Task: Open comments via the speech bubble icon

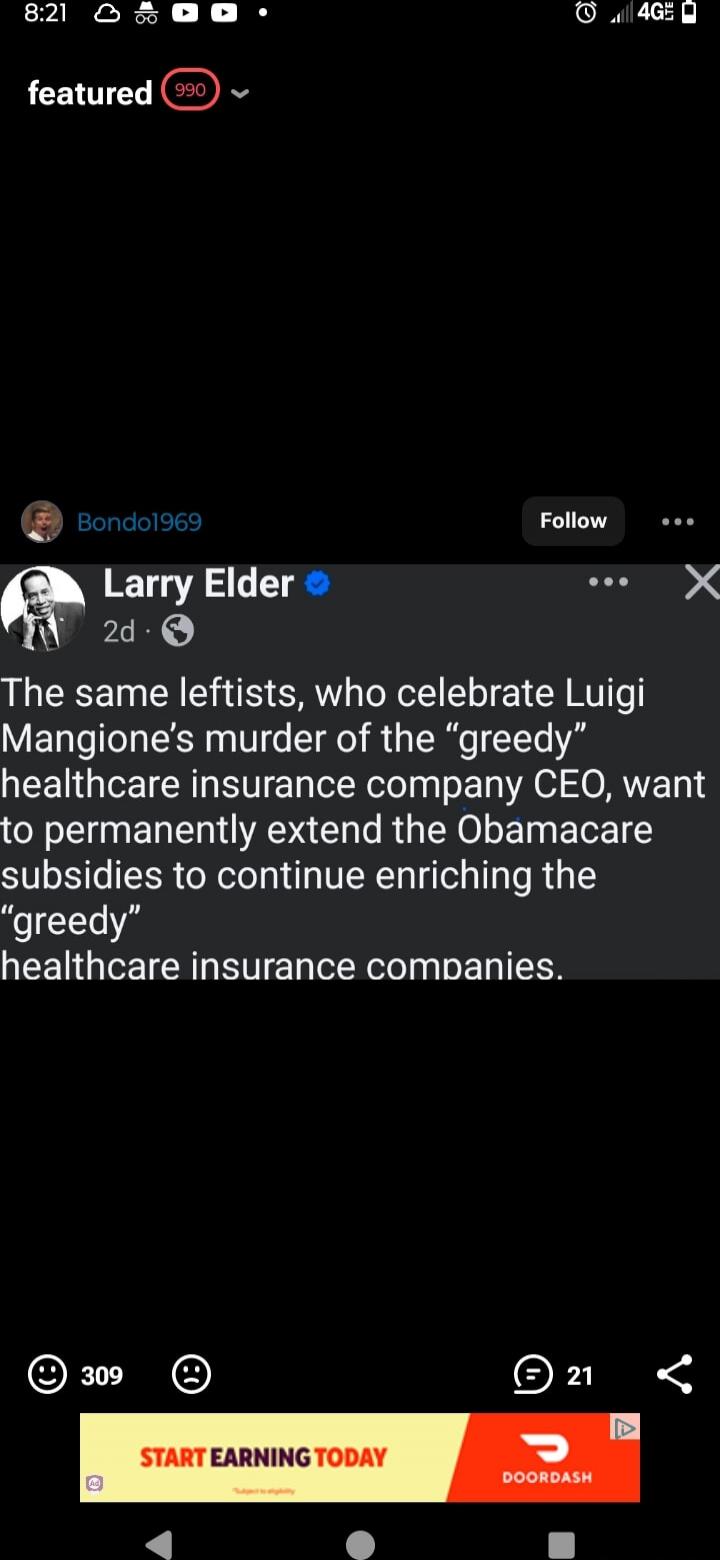Action: click(533, 1374)
